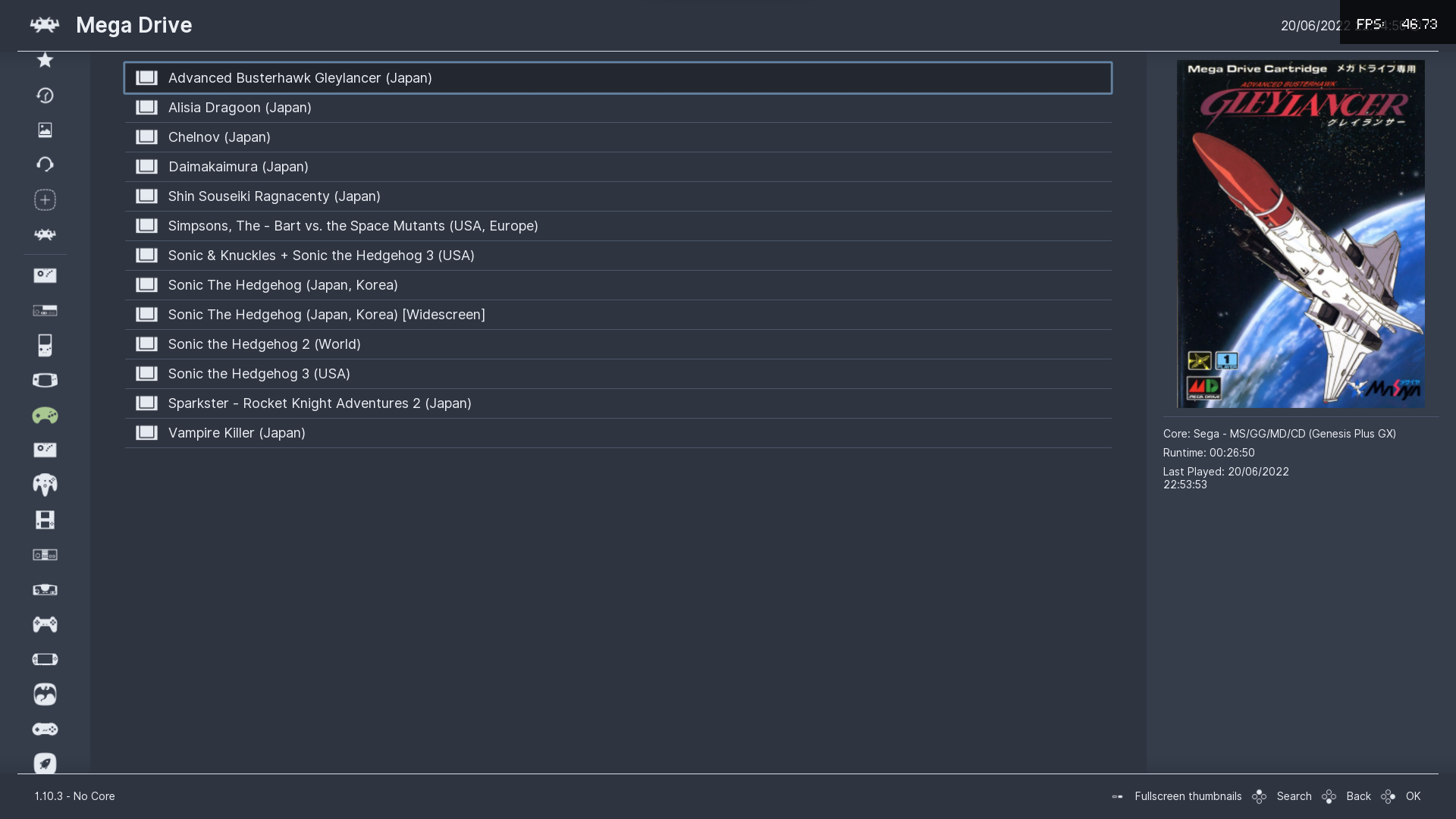Select the Game Boy playlist icon

click(45, 345)
